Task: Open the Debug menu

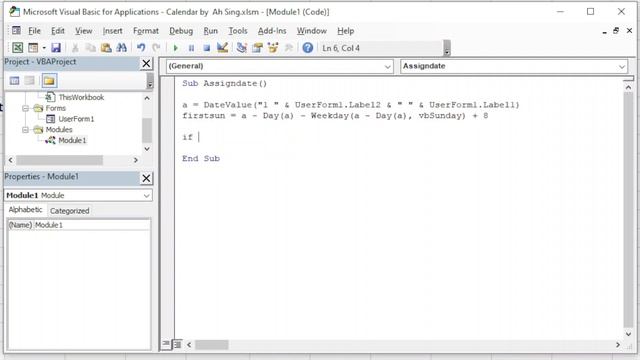Action: pos(181,31)
